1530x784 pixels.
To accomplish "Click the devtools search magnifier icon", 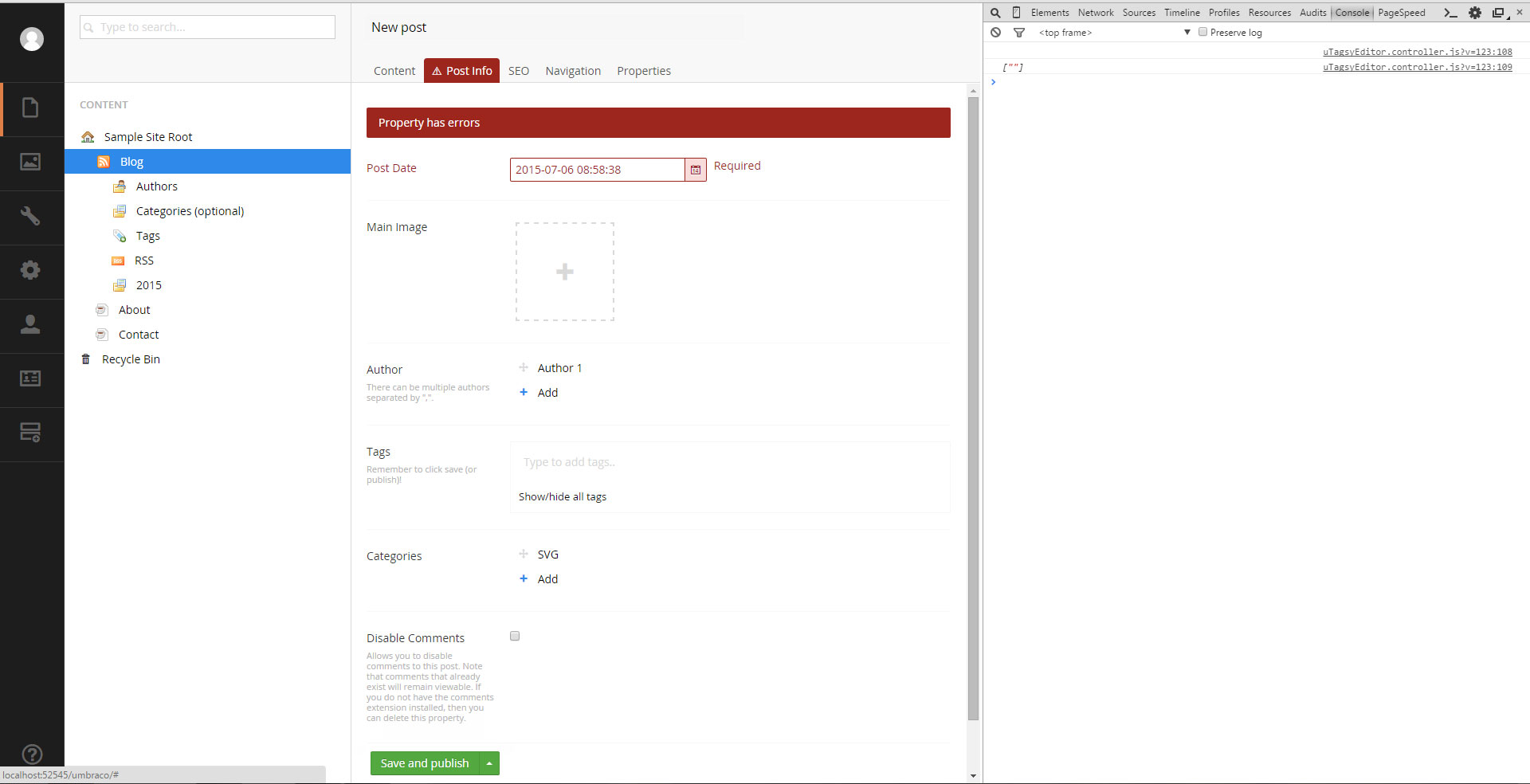I will tap(995, 13).
